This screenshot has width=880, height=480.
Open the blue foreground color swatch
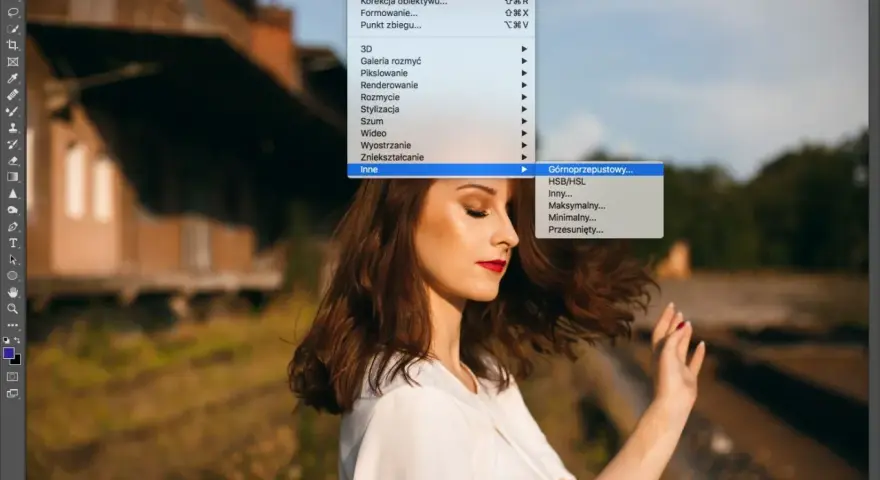[8, 353]
